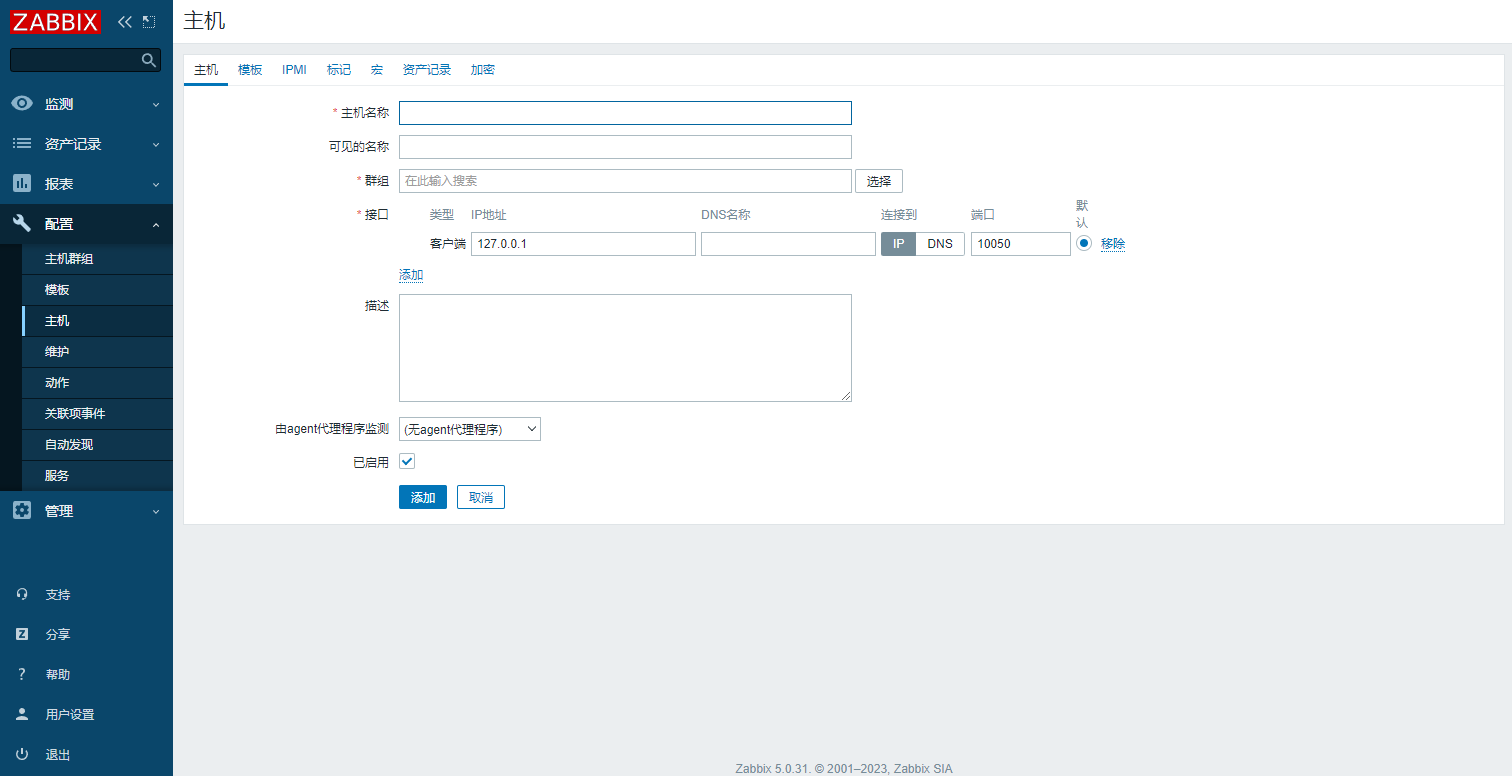Viewport: 1512px width, 776px height.
Task: Click the blue 添加 submit button
Action: [422, 497]
